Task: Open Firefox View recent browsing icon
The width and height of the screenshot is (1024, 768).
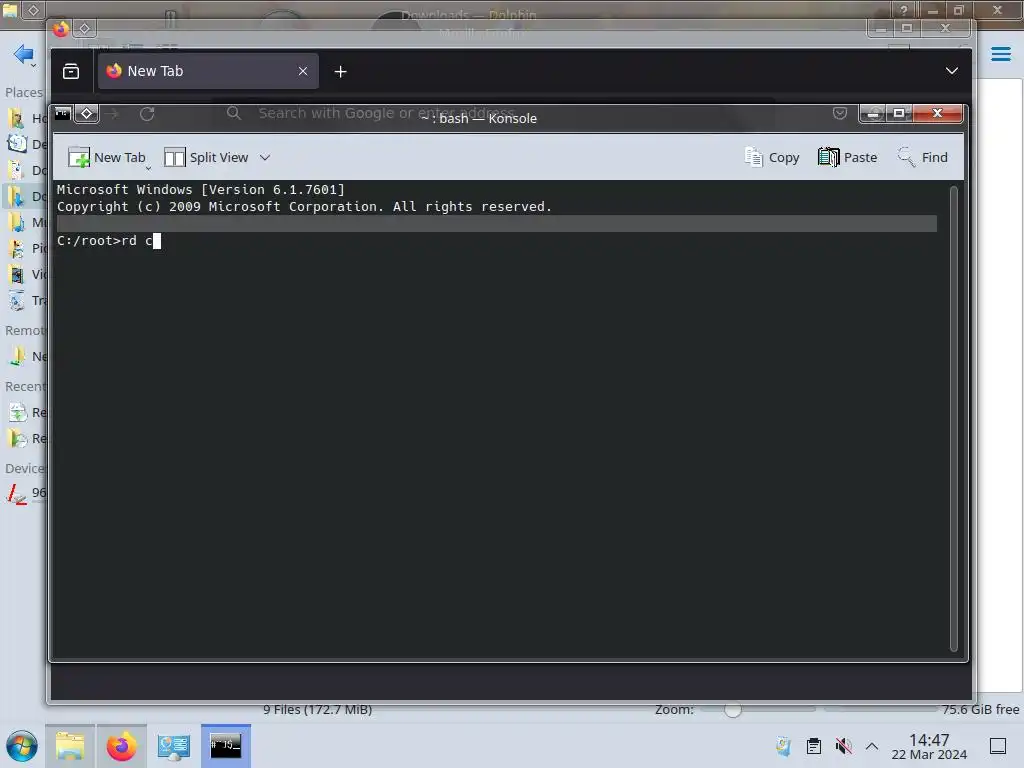Action: pos(71,71)
